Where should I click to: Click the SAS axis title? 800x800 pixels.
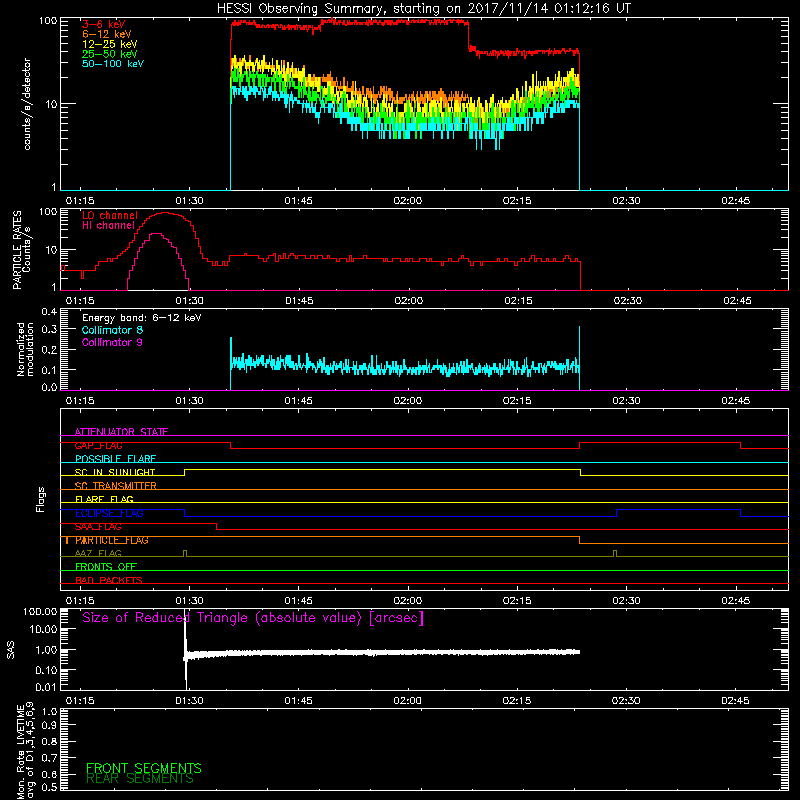(x=10, y=649)
